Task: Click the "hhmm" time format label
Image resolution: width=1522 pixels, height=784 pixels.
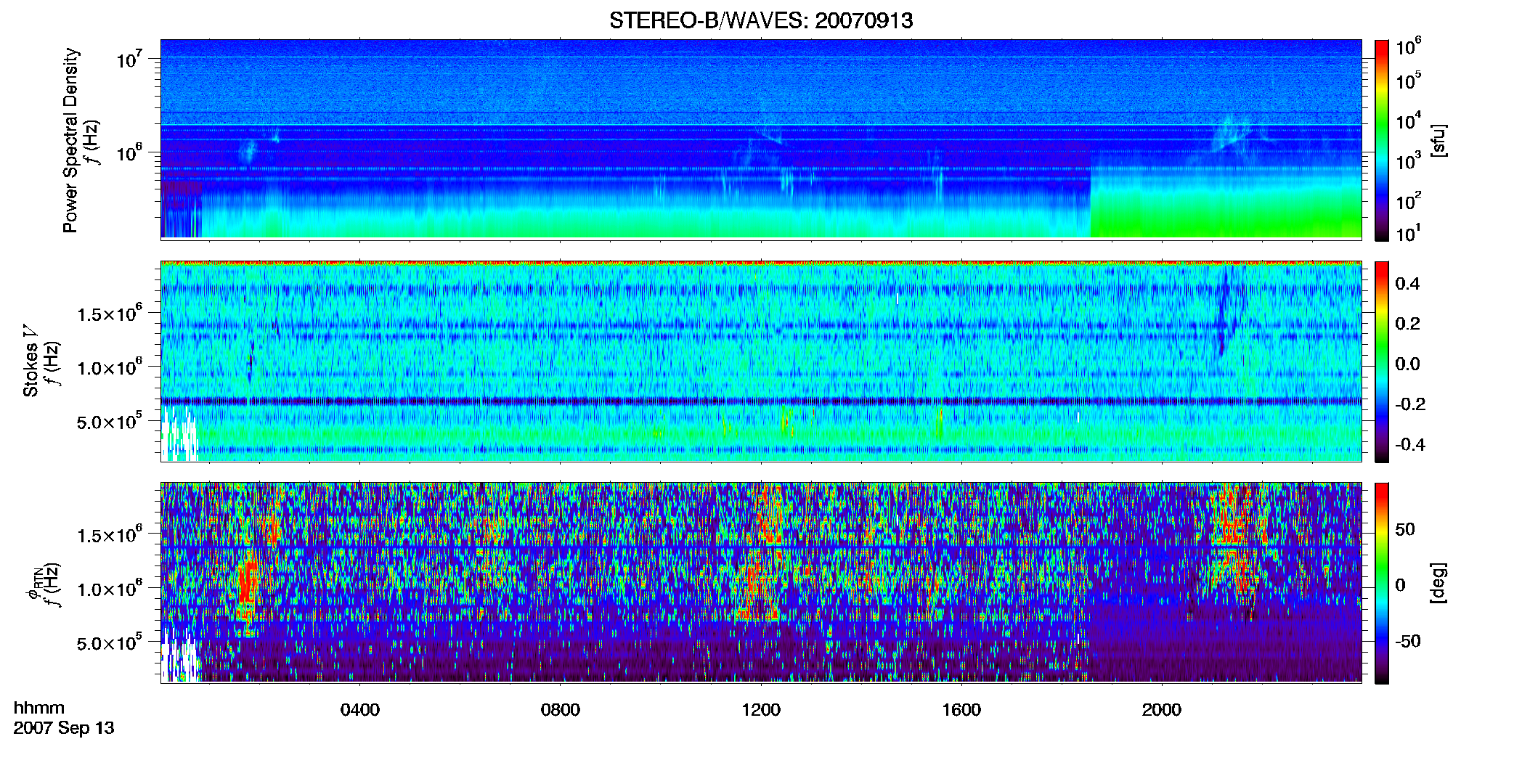Action: click(x=39, y=709)
